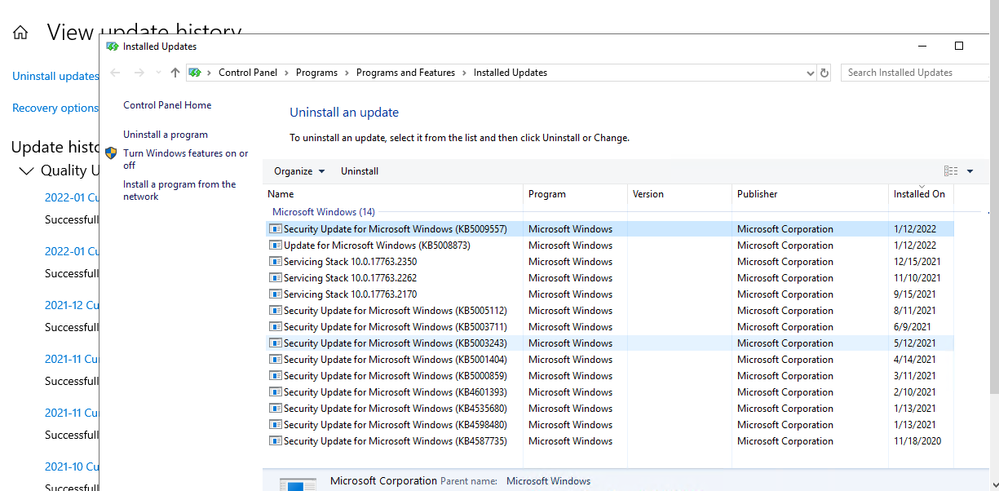Open the Organize dropdown menu
This screenshot has height=491, width=999.
click(299, 171)
